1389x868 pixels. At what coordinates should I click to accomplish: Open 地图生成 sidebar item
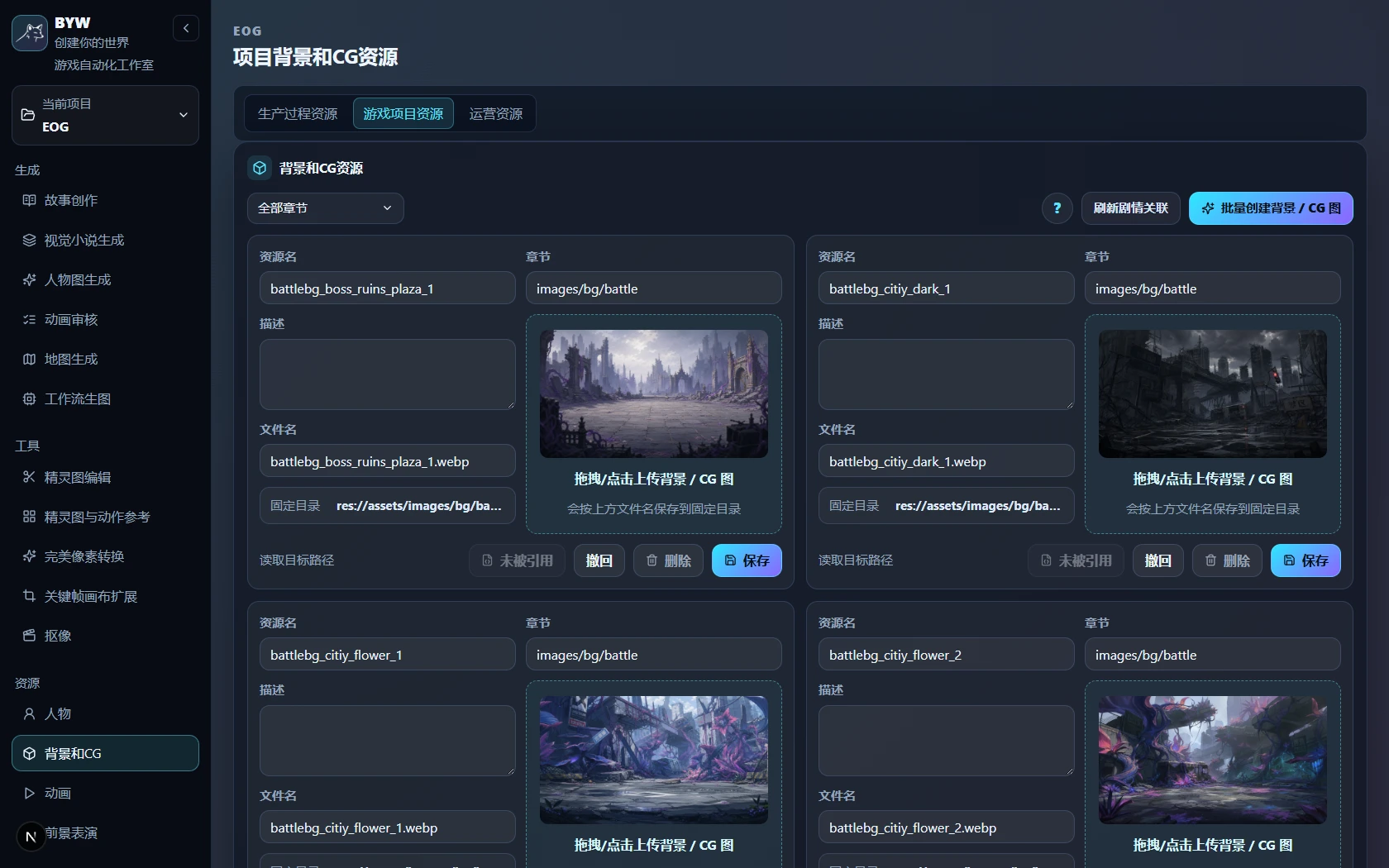[105, 359]
